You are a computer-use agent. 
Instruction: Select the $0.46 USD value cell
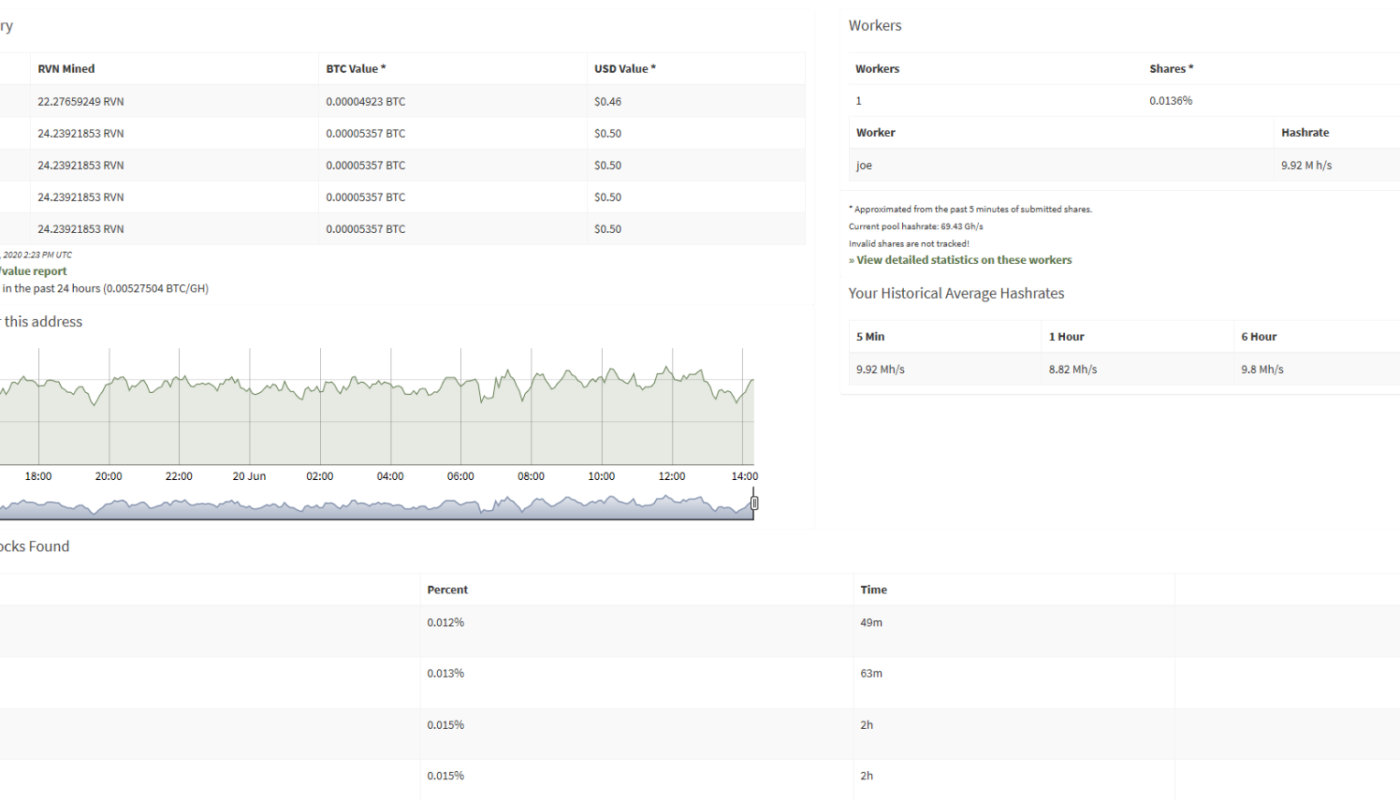(608, 101)
